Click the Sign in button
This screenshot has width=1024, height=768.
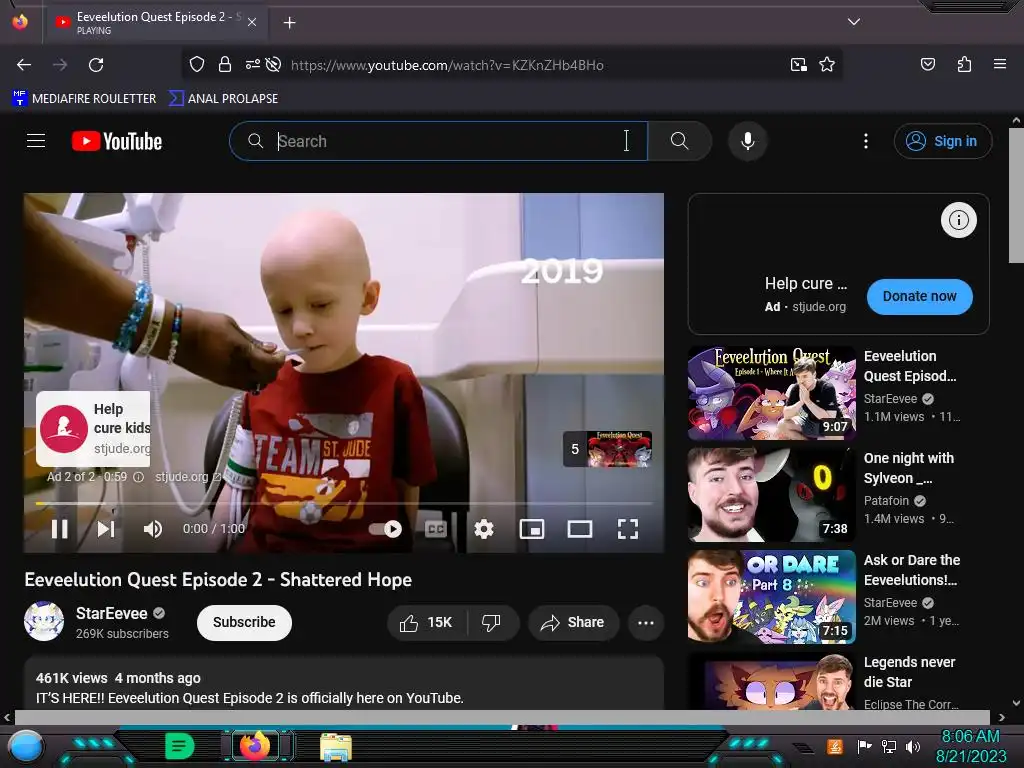(942, 141)
